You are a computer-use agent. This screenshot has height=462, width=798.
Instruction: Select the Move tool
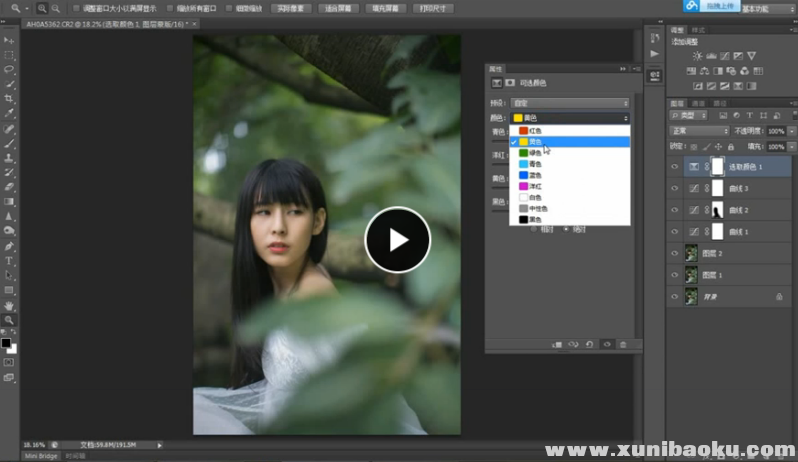(9, 41)
